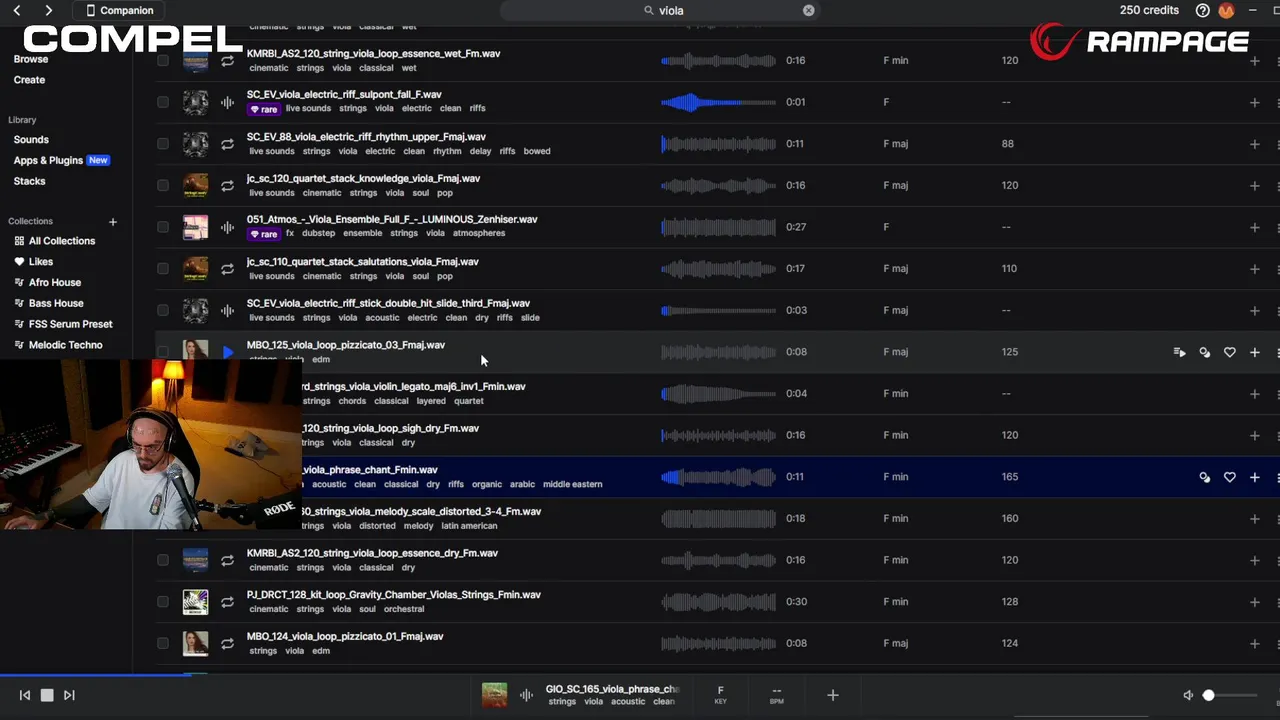
Task: Click pack thumbnail of PJ_DRCT_128 Gravity Chamber
Action: [x=195, y=602]
